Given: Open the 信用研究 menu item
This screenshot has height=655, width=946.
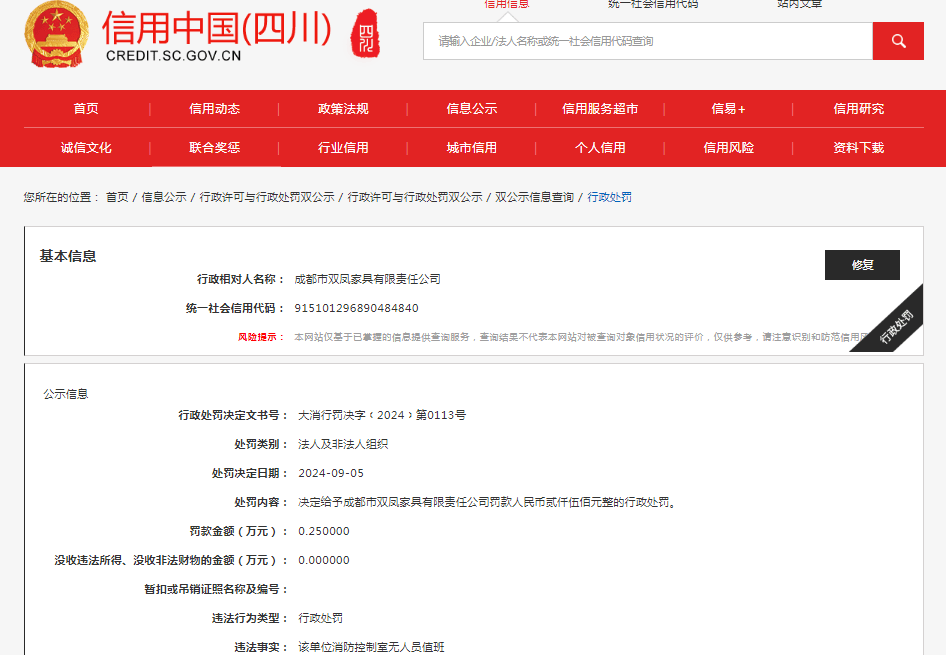Looking at the screenshot, I should [859, 109].
